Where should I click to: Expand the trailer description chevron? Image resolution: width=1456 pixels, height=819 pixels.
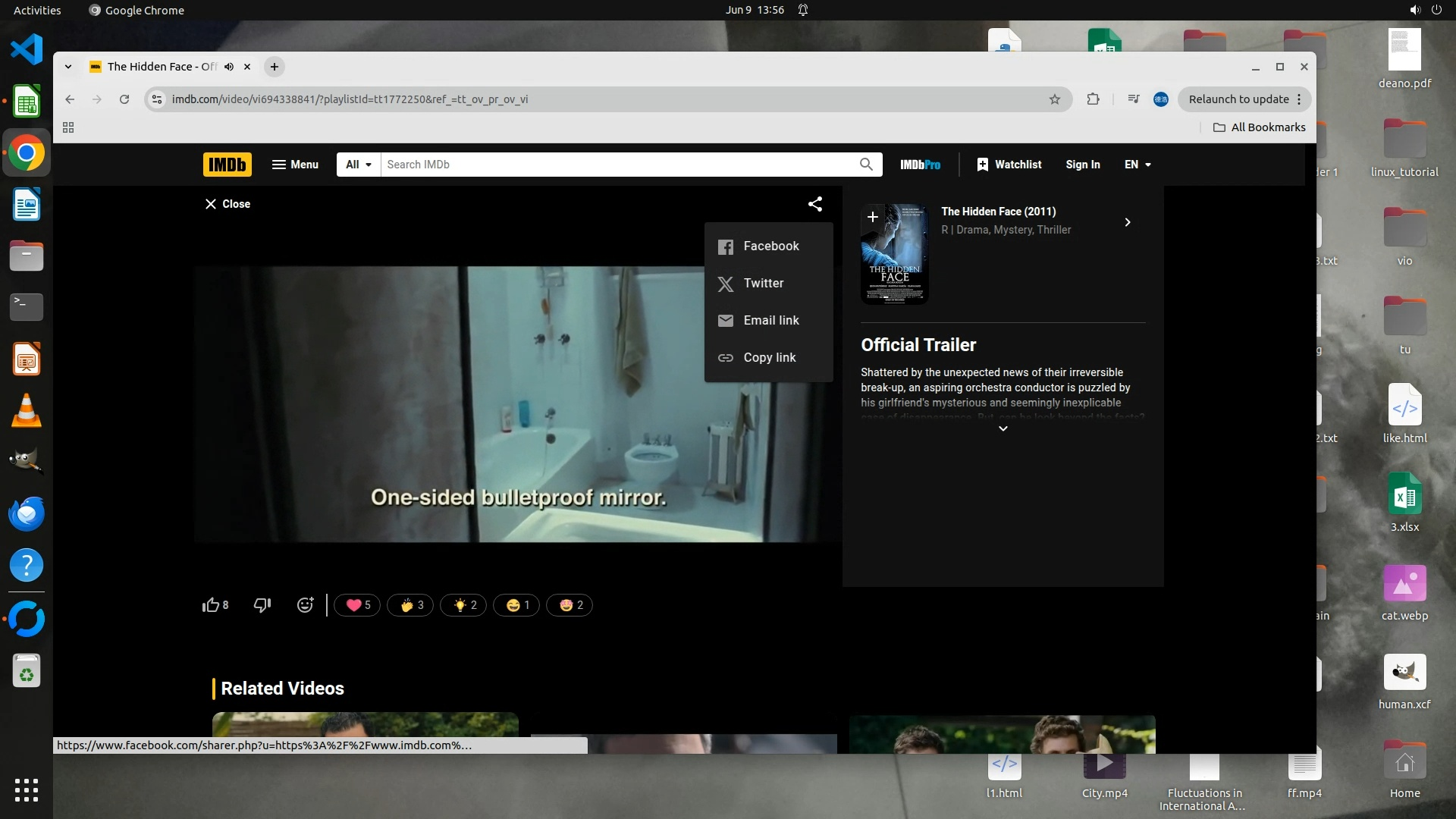pos(1003,429)
